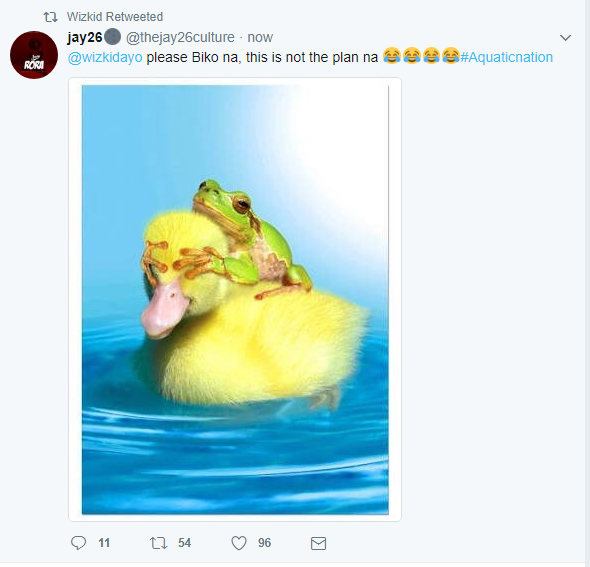Open the jay26 display name
The height and width of the screenshot is (567, 590).
[85, 37]
